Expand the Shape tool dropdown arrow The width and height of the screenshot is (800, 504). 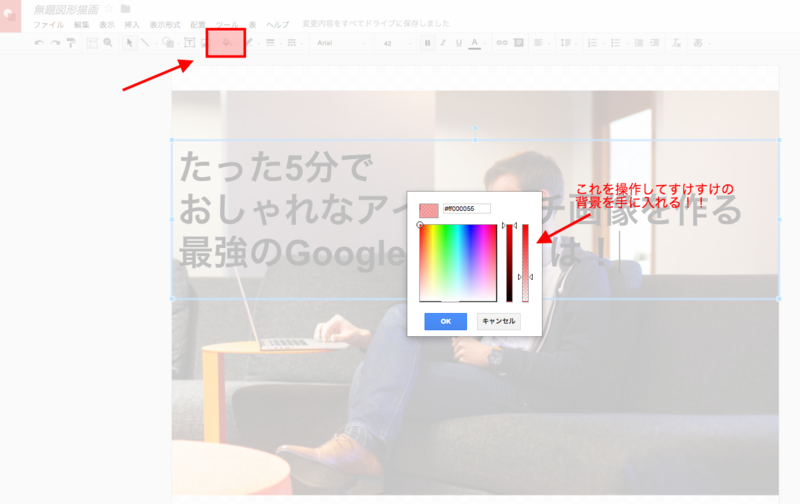tap(178, 43)
